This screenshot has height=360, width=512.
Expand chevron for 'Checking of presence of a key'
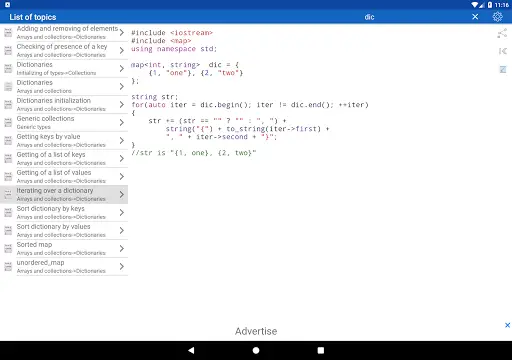(122, 50)
